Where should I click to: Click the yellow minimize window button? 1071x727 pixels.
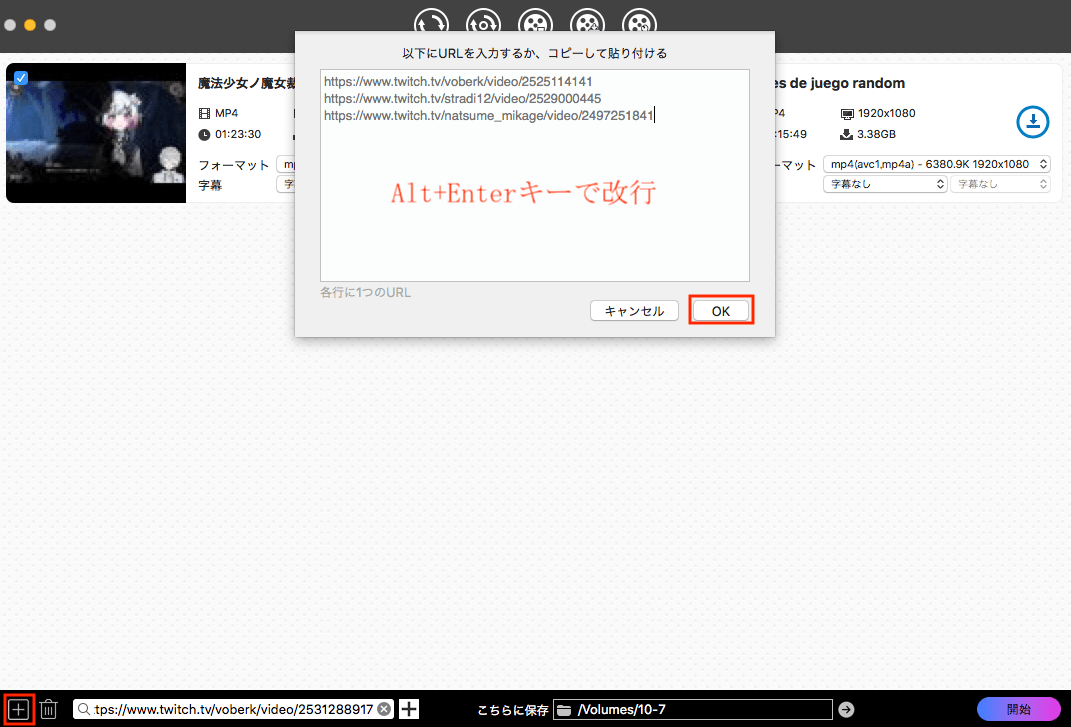point(30,25)
